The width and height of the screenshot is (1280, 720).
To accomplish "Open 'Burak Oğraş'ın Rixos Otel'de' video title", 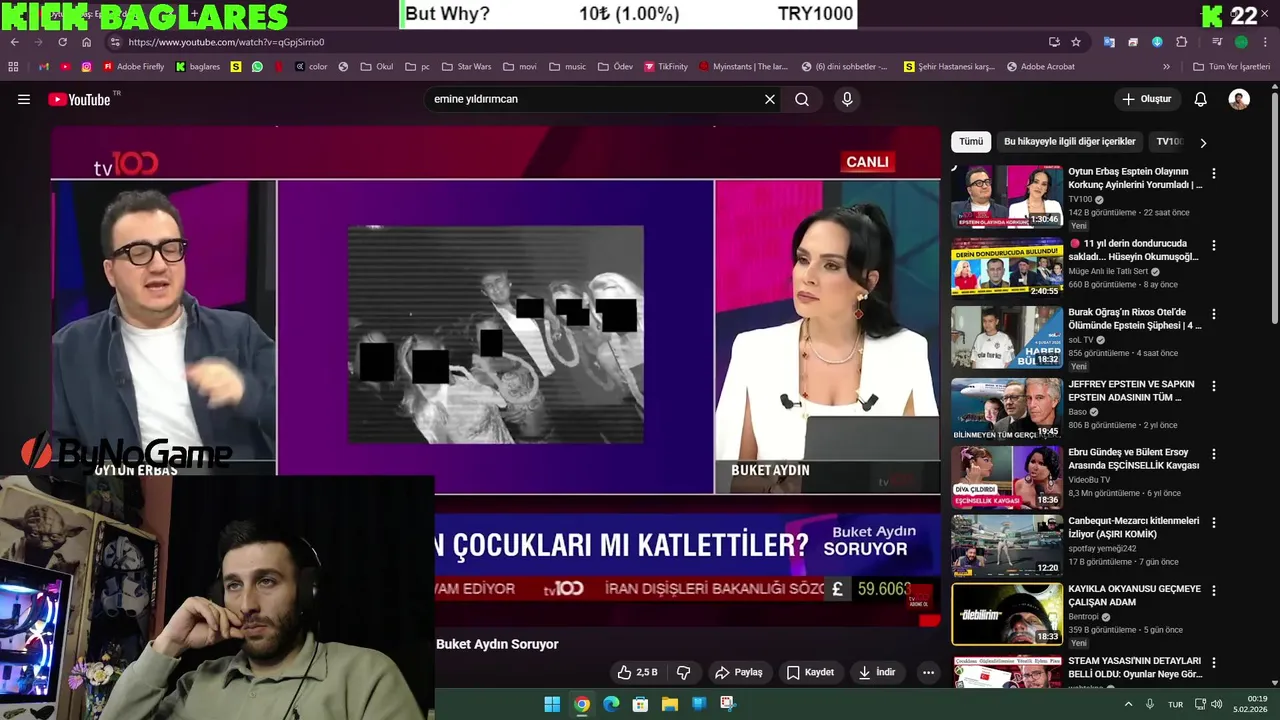I will pyautogui.click(x=1134, y=319).
